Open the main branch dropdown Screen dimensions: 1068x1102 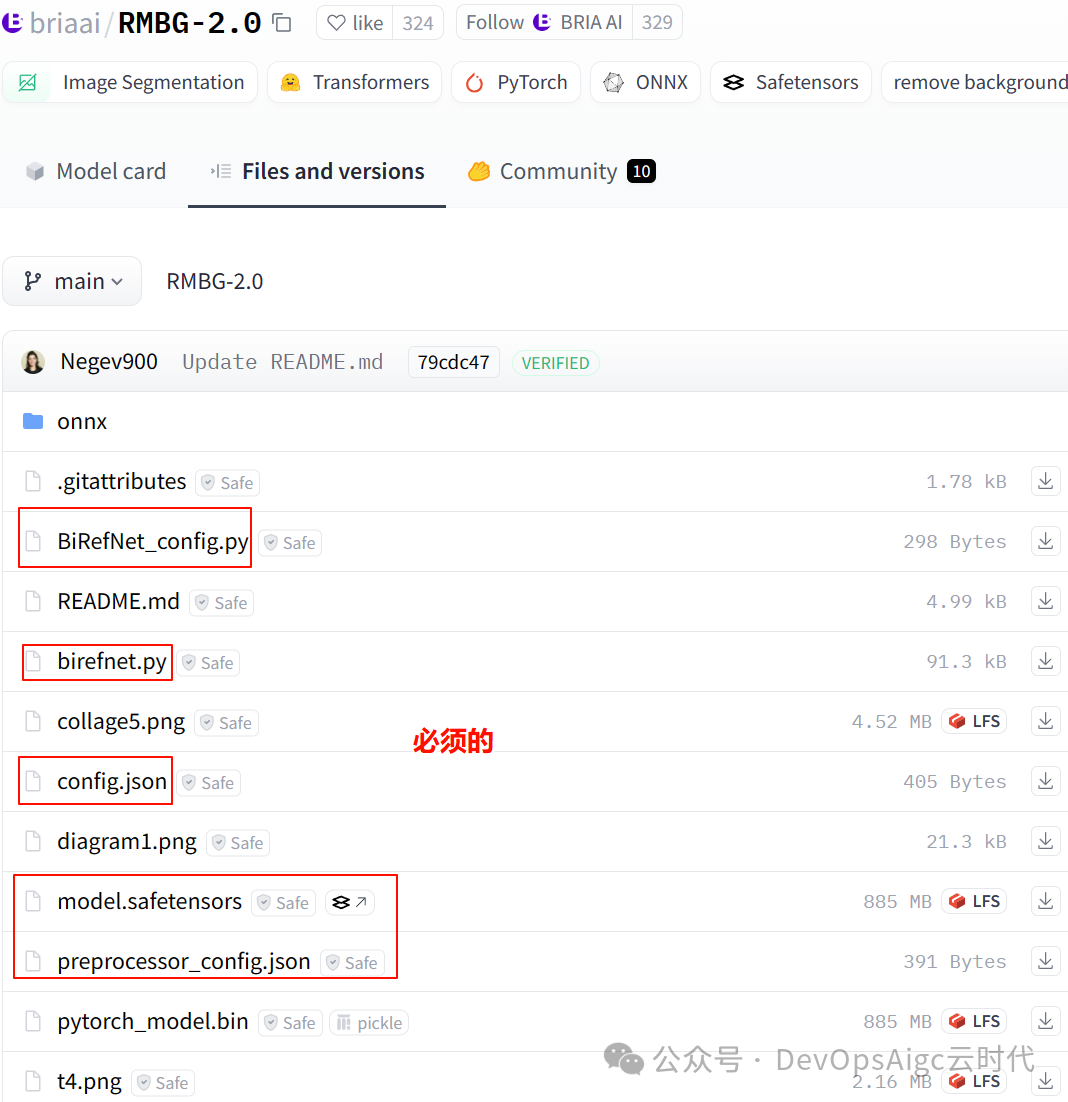tap(72, 281)
